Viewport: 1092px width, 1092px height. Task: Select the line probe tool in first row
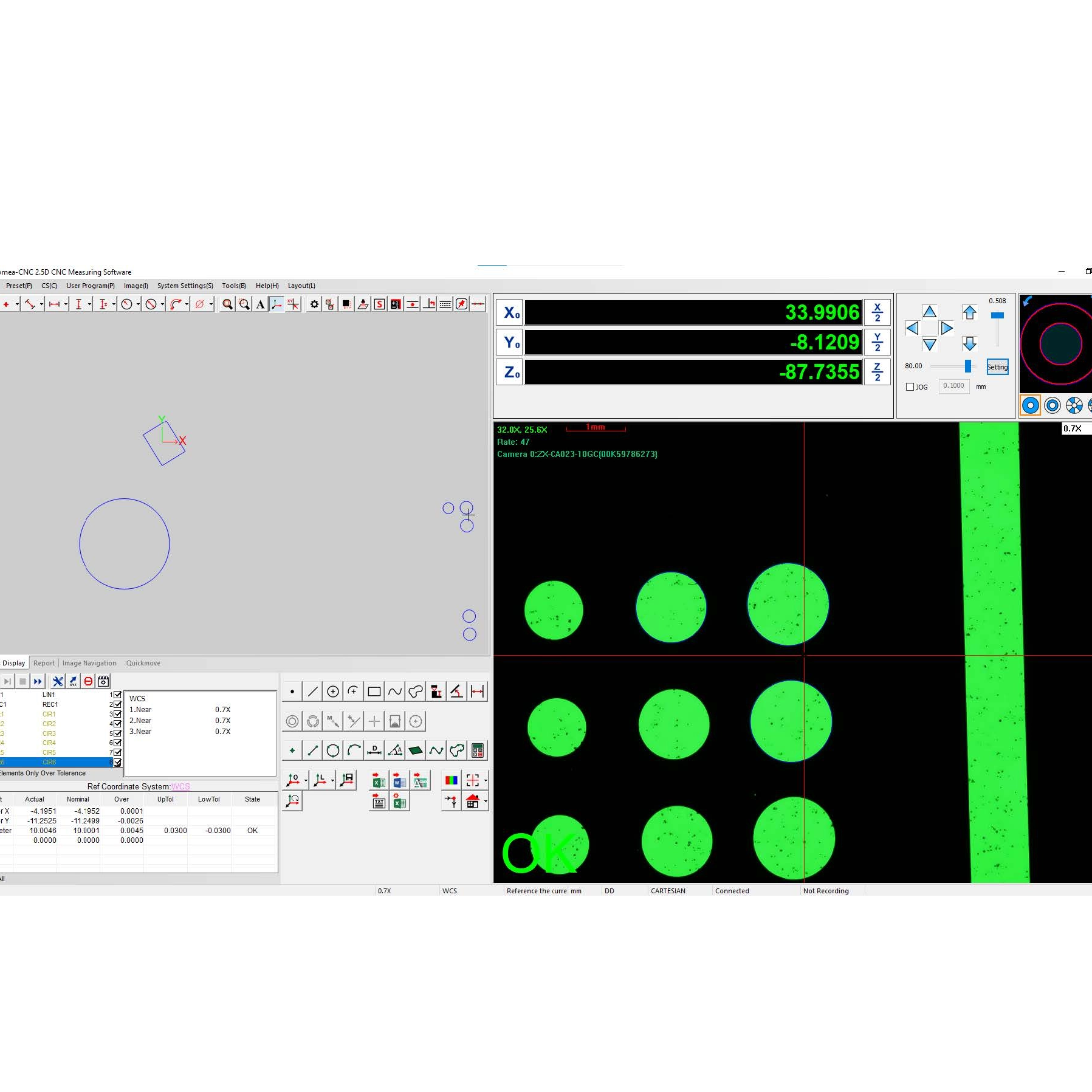(312, 692)
